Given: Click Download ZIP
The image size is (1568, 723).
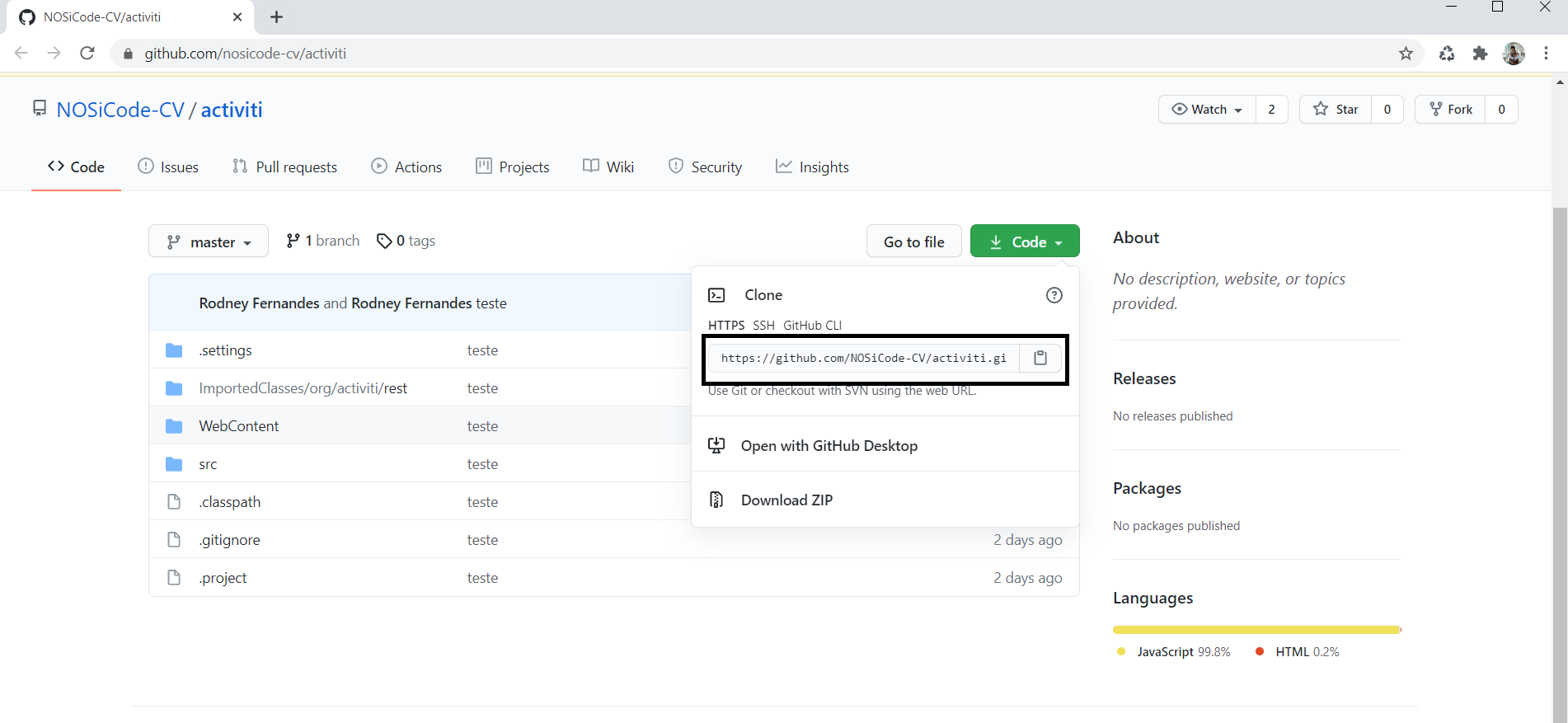Looking at the screenshot, I should (x=786, y=500).
